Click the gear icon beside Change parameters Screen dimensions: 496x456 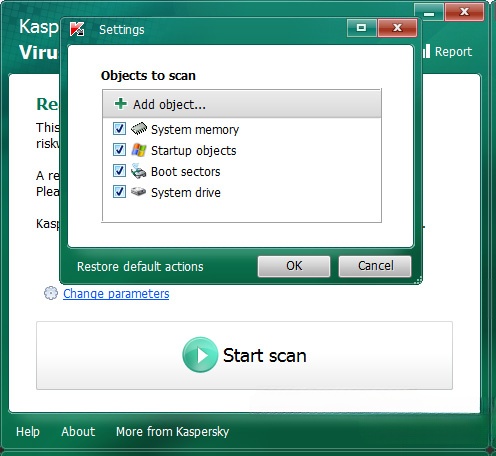pyautogui.click(x=51, y=293)
